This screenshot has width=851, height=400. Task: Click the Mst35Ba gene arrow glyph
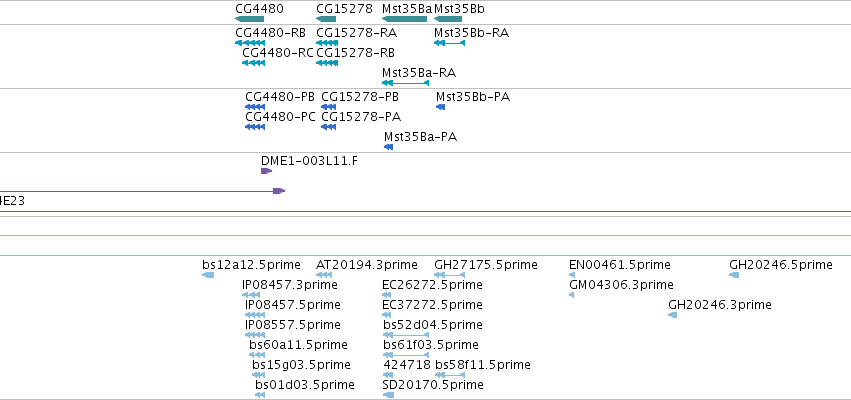(x=404, y=19)
